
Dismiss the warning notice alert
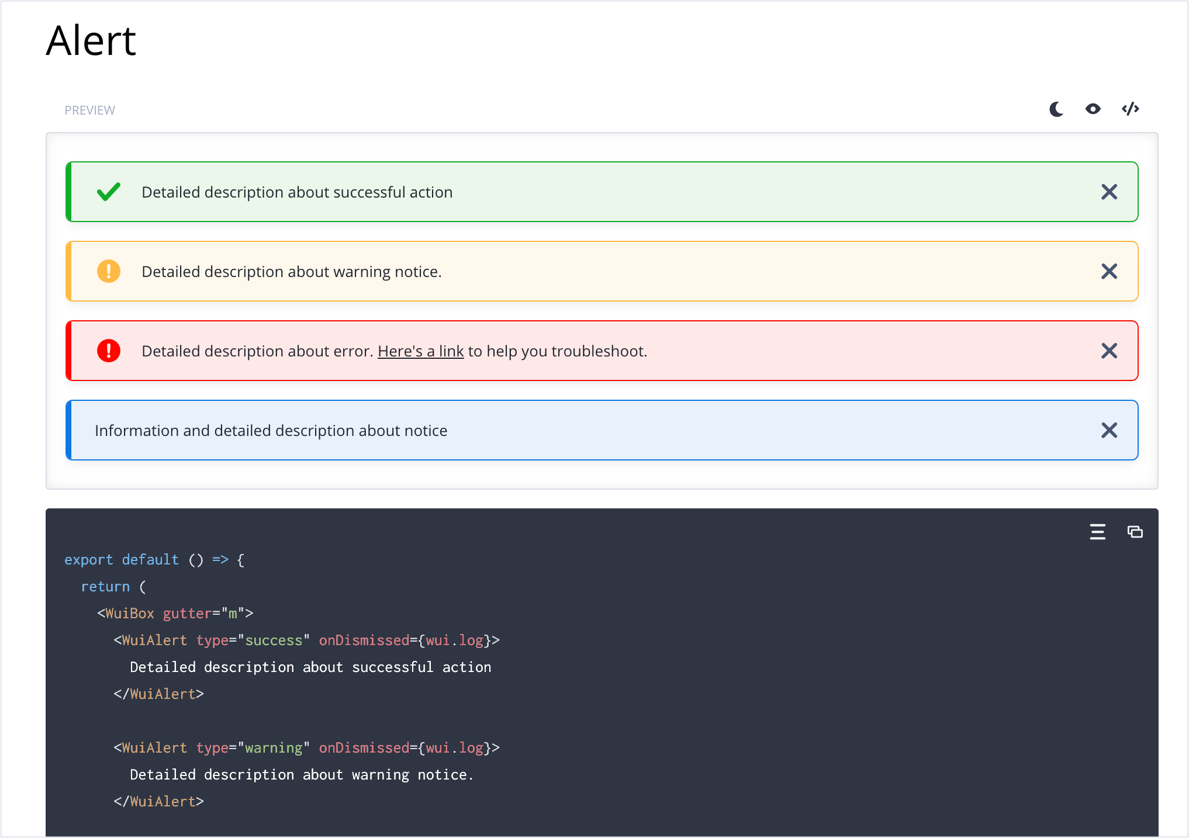tap(1109, 271)
